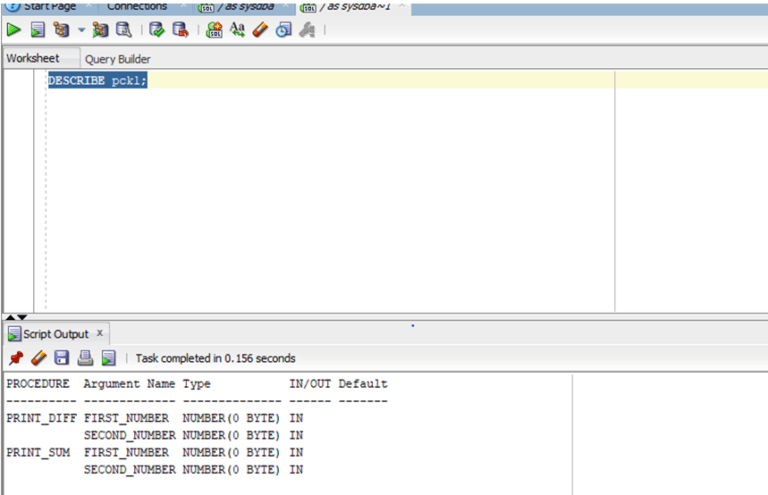The width and height of the screenshot is (768, 495).
Task: Click the DESCRIBE pck1 line in editor
Action: [x=97, y=80]
